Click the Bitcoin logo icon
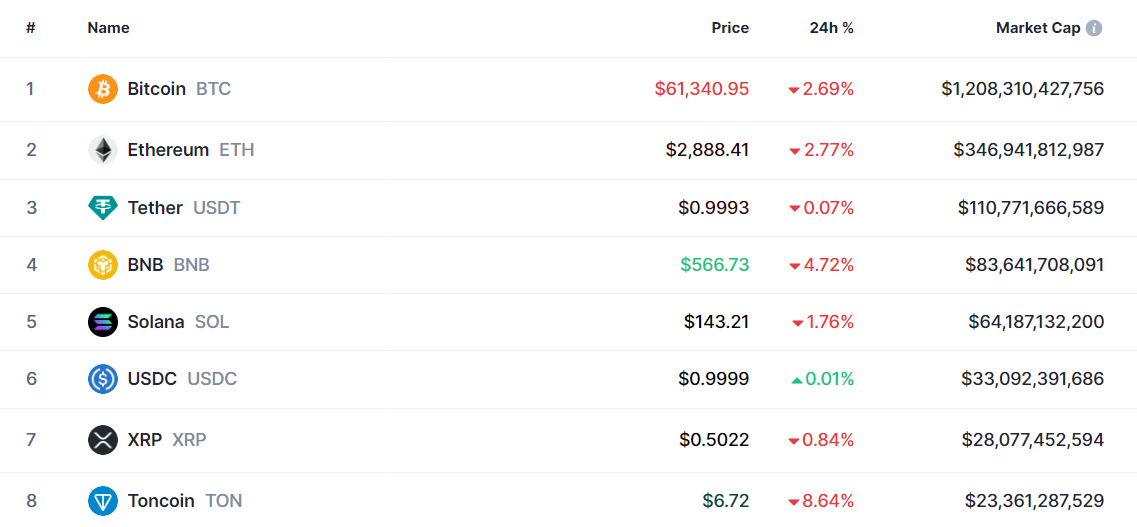The image size is (1137, 527). pos(102,89)
